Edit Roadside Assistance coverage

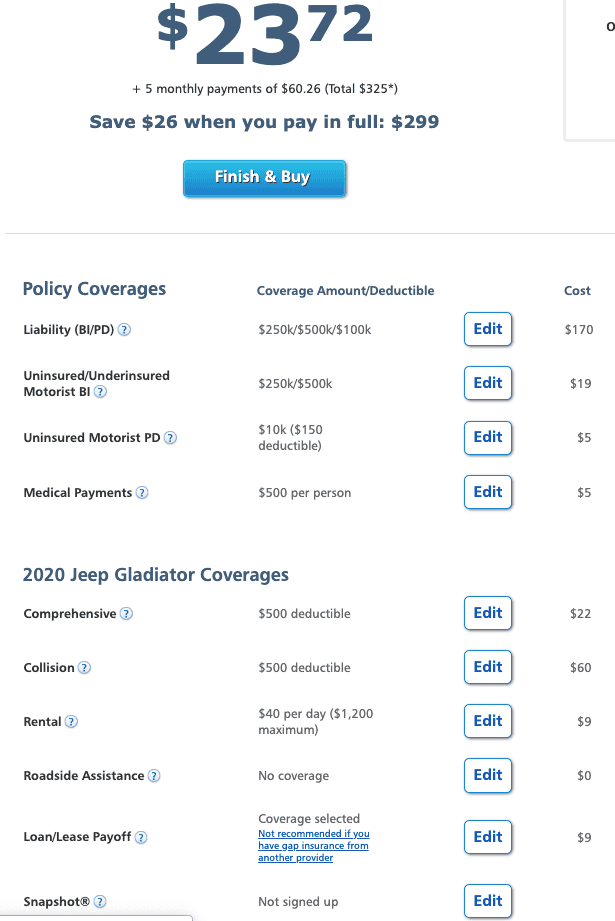pyautogui.click(x=488, y=775)
